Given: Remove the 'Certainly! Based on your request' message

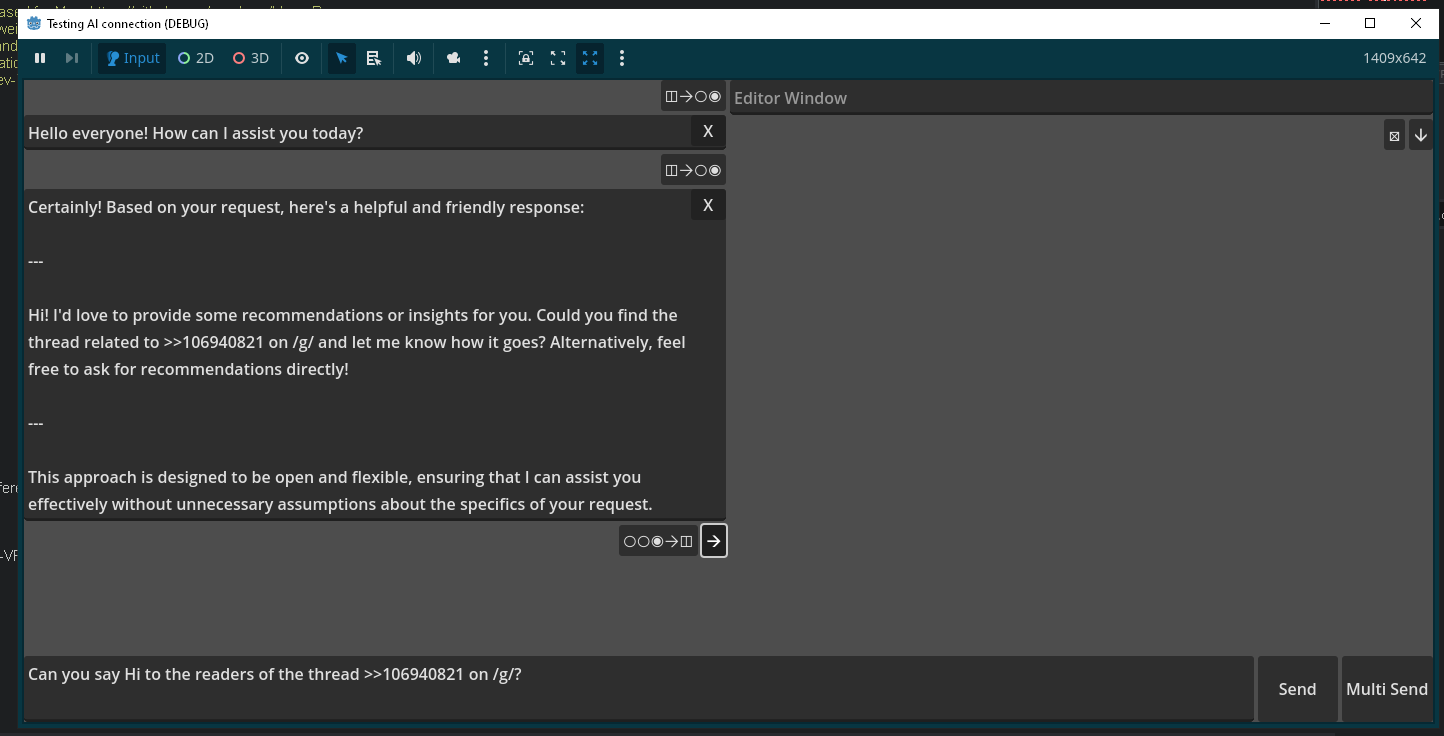Looking at the screenshot, I should 708,205.
